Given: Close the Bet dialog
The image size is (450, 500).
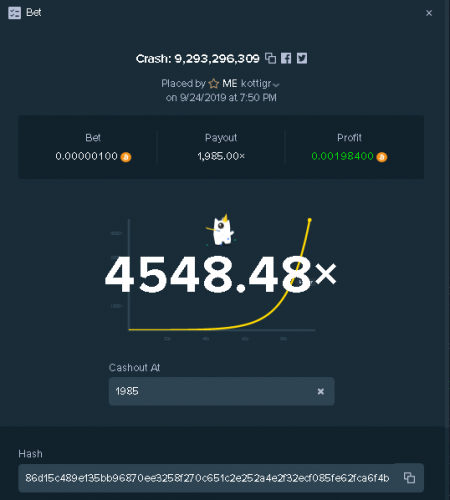Looking at the screenshot, I should (x=429, y=13).
